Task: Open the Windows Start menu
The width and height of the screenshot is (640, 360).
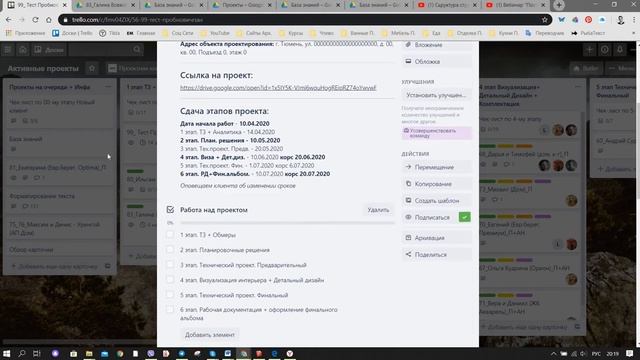Action: pyautogui.click(x=7, y=353)
